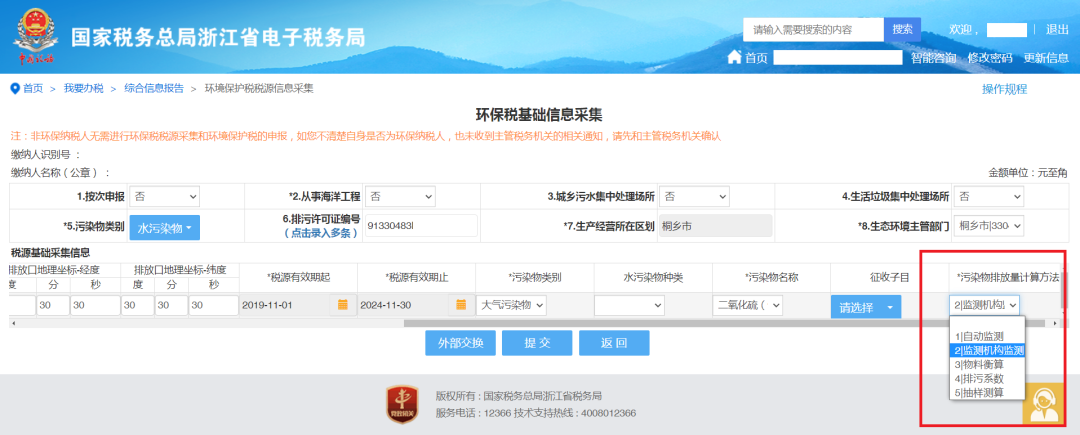This screenshot has height=435, width=1080.
Task: Choose 3|物料衡算 option in list
Action: click(979, 365)
